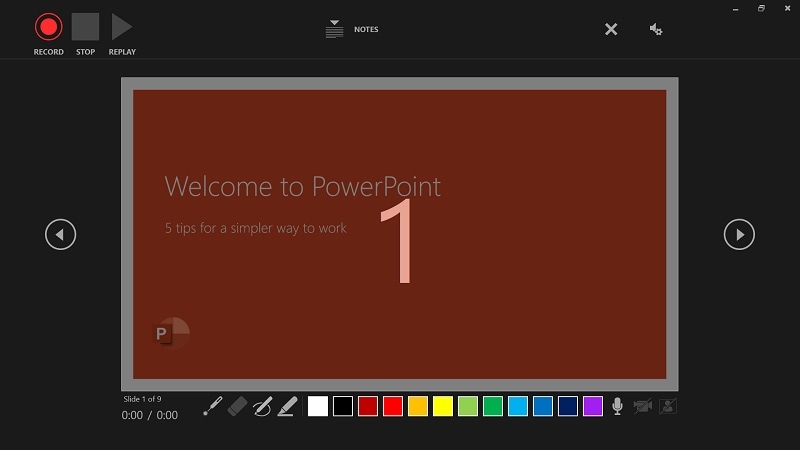This screenshot has height=450, width=800.
Task: Click the REPLAY label text
Action: tap(122, 52)
